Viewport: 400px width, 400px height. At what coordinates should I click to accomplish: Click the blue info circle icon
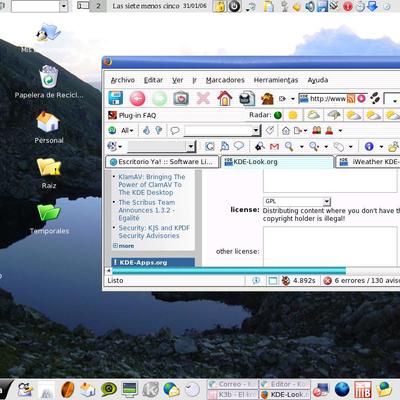click(x=369, y=146)
